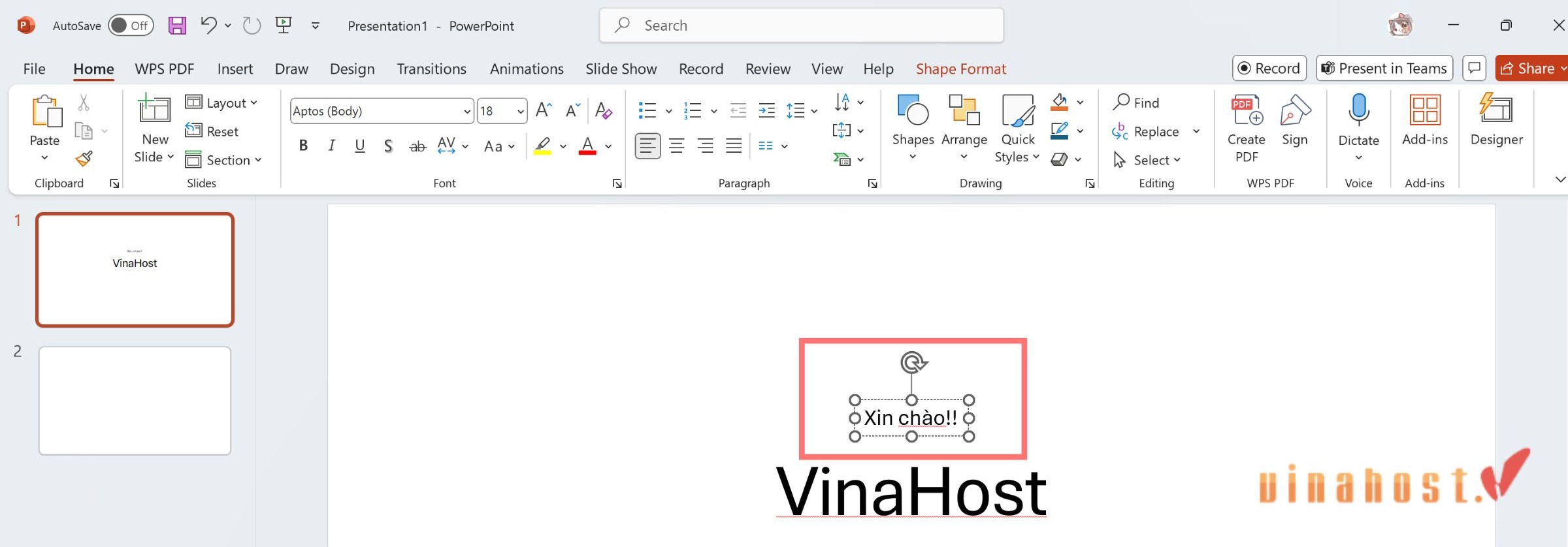Click the Save icon in title bar
This screenshot has height=547, width=1568.
pyautogui.click(x=177, y=25)
